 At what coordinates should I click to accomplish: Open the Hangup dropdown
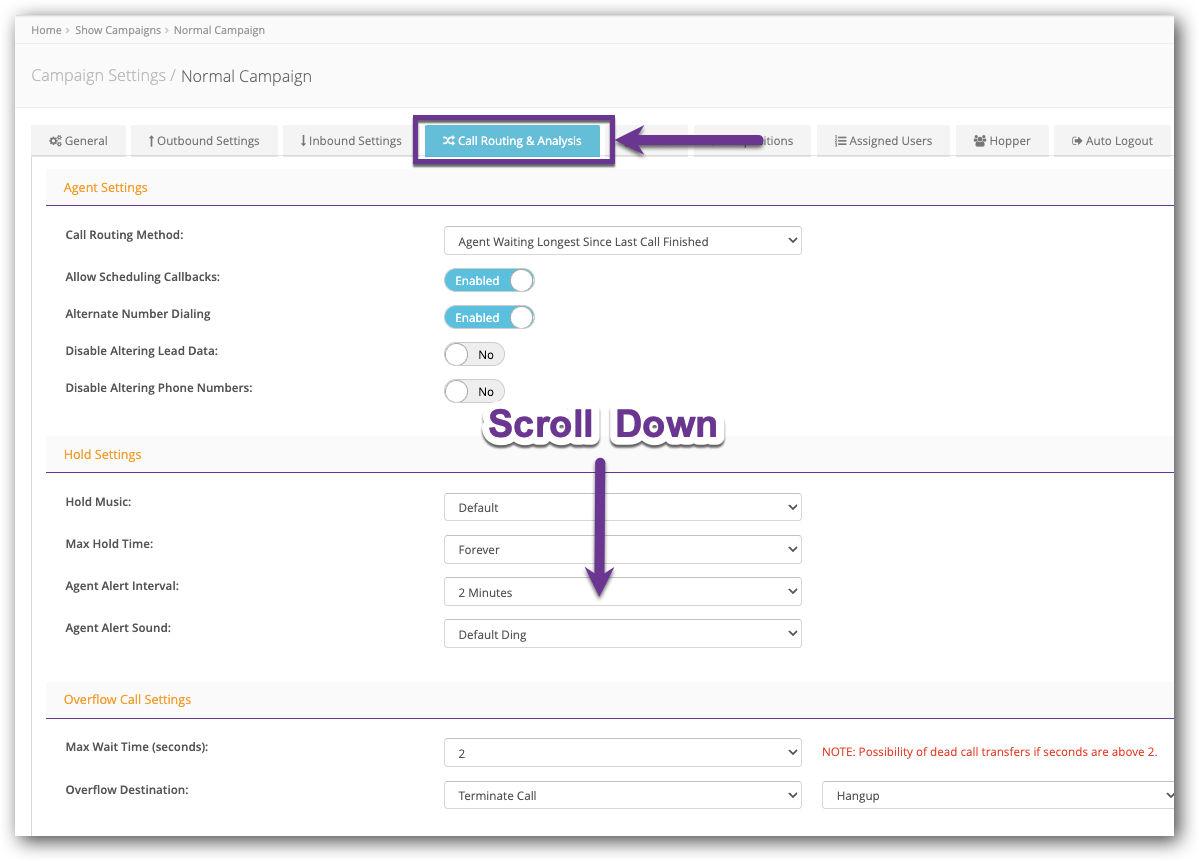(998, 795)
